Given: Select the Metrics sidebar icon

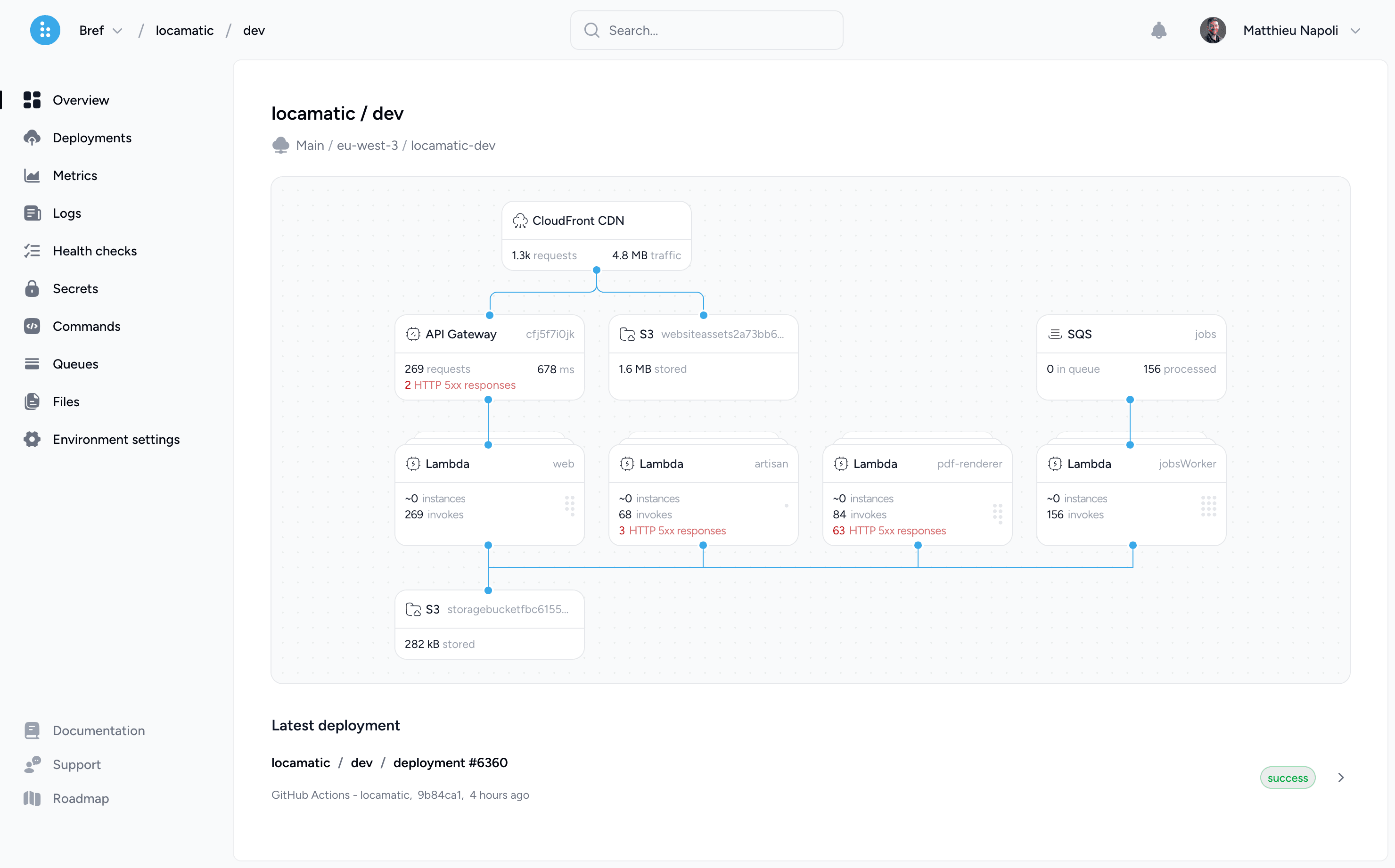Looking at the screenshot, I should coord(32,175).
